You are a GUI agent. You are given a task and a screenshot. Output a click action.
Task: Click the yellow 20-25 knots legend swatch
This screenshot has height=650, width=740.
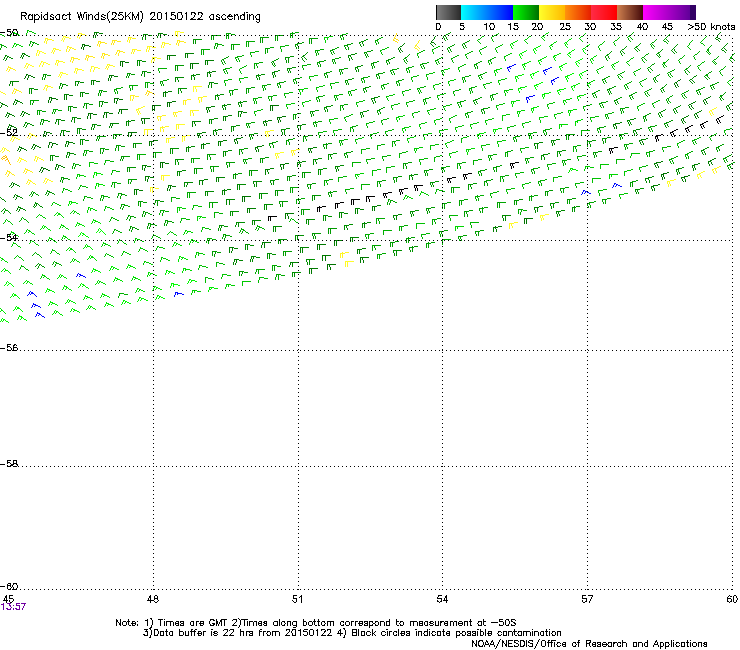552,12
